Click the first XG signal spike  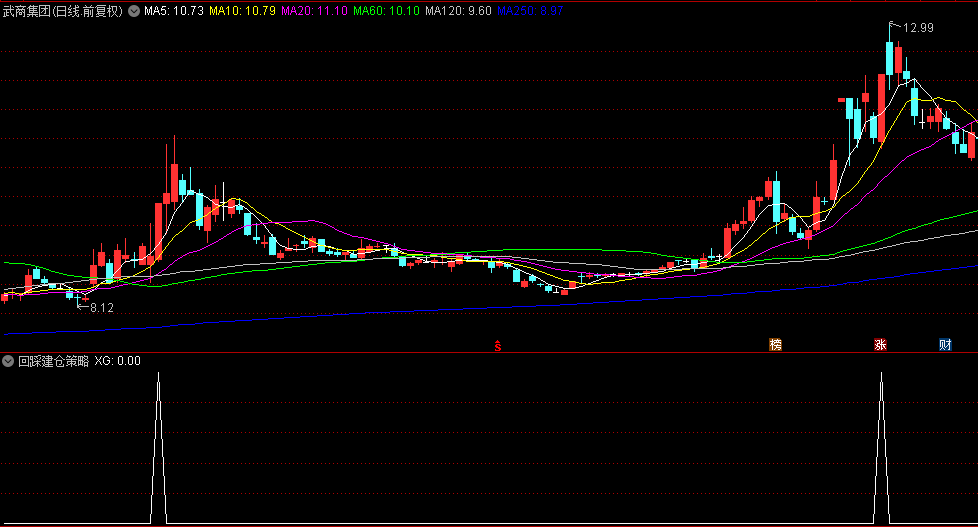pyautogui.click(x=158, y=448)
